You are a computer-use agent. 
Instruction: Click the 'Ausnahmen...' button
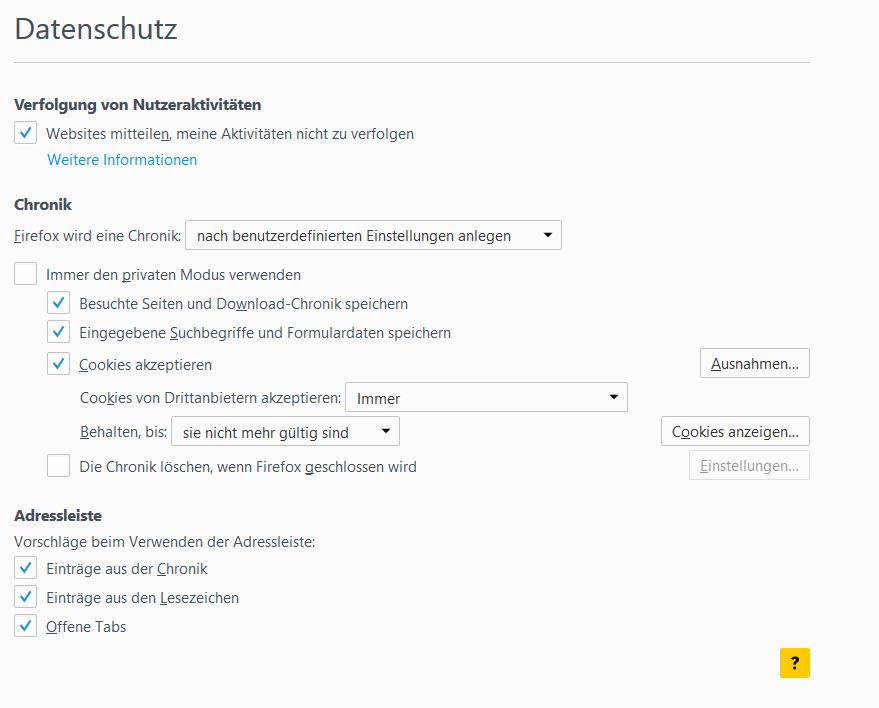(754, 364)
